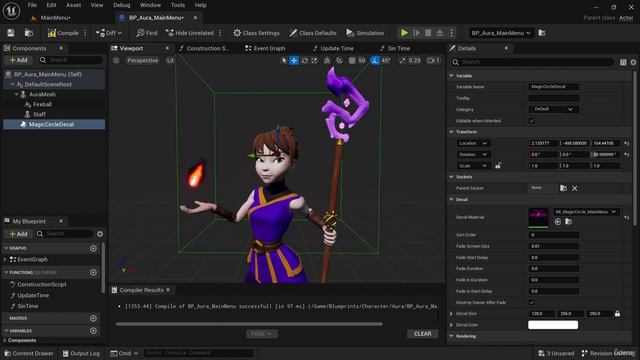640x360 pixels.
Task: Switch to the Update Time tab
Action: pos(333,48)
